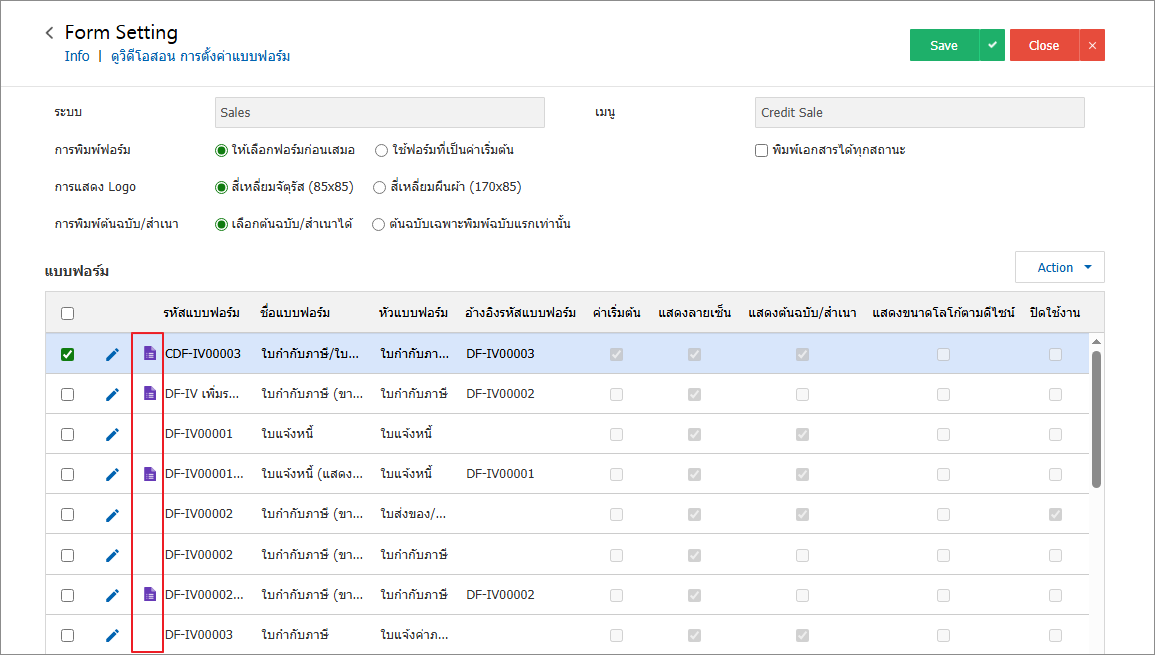The width and height of the screenshot is (1155, 655).
Task: Click edit pencil for ใบแจ้งหนี้ DF-IV00001 row
Action: pos(112,434)
